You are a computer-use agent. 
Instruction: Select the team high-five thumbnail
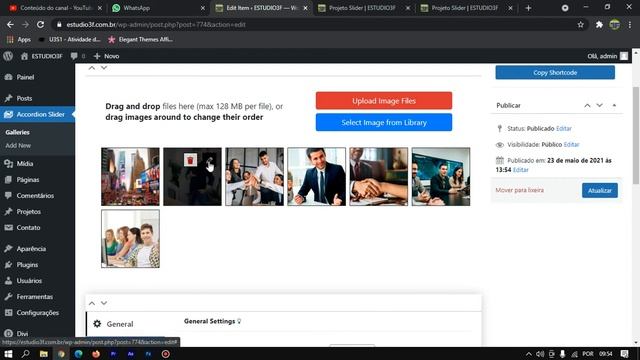coord(254,177)
